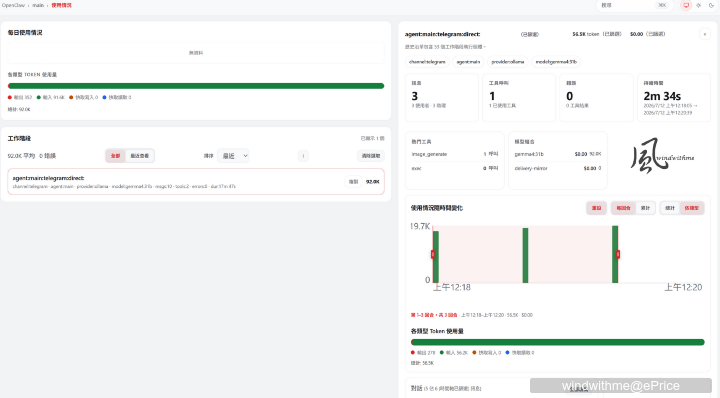
Task: Click the daily token usage green bar
Action: [196, 86]
